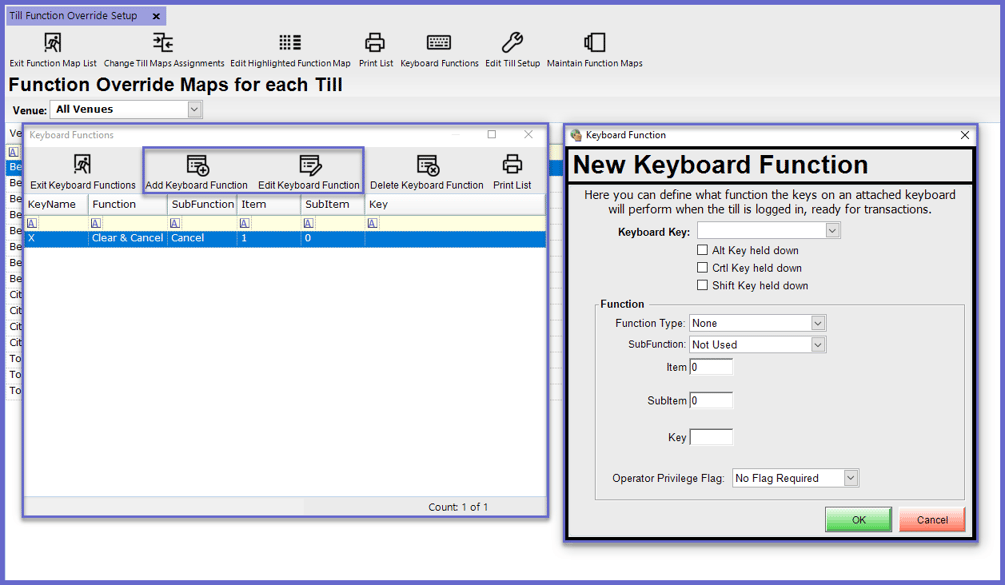
Task: Click the Add Keyboard Function icon
Action: click(197, 165)
